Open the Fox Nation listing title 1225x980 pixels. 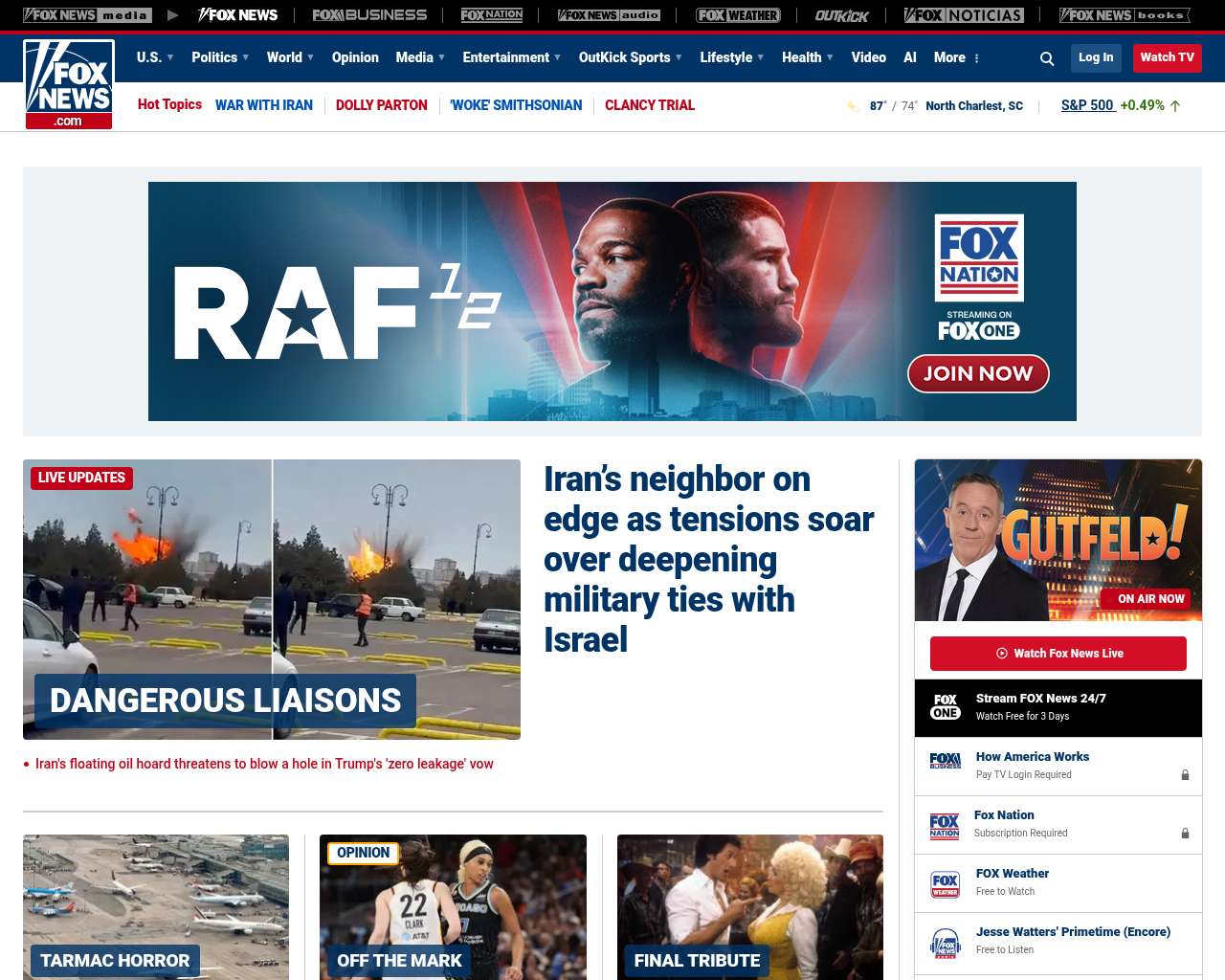click(1004, 815)
